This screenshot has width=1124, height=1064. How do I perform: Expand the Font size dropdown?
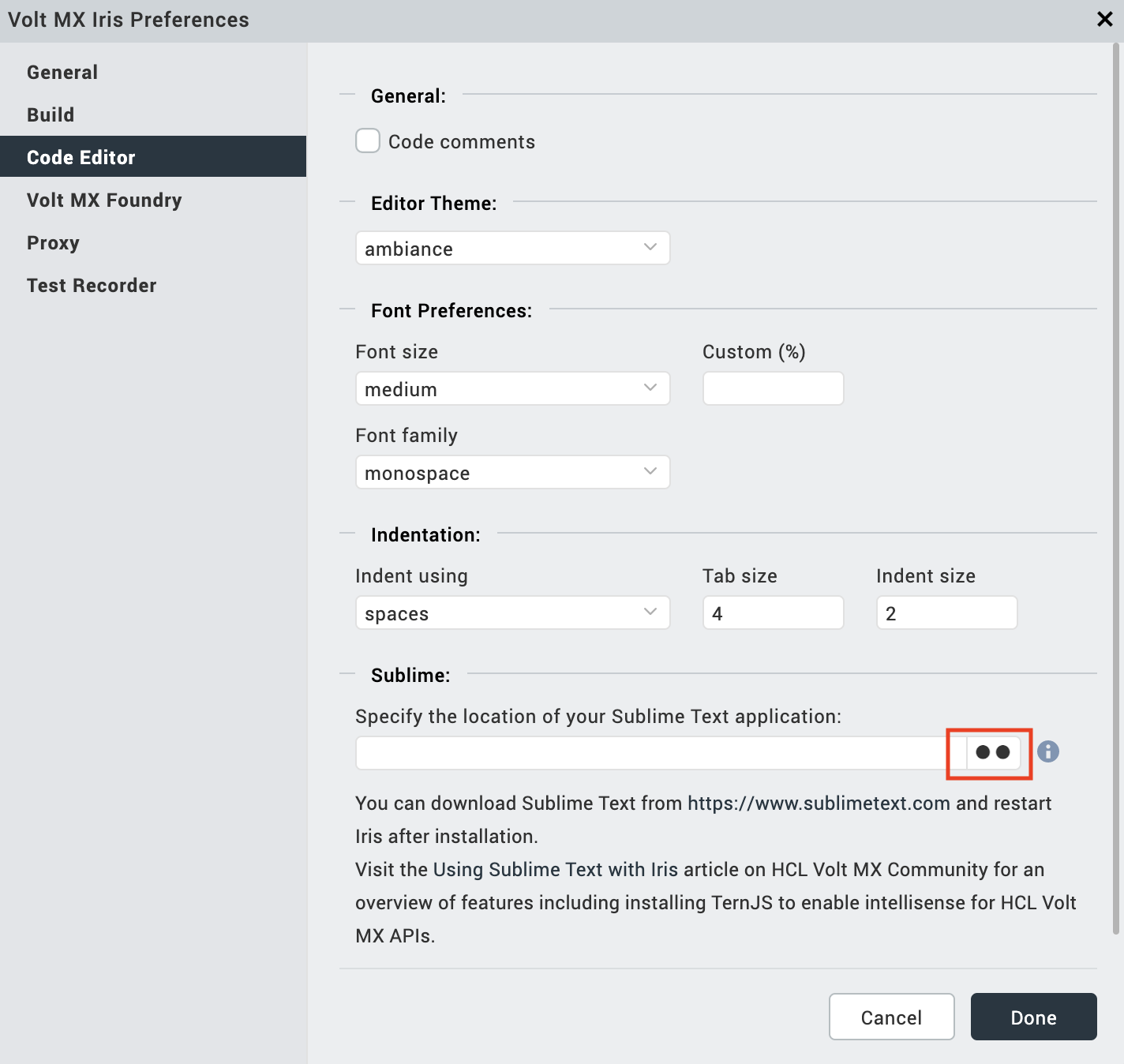click(512, 389)
